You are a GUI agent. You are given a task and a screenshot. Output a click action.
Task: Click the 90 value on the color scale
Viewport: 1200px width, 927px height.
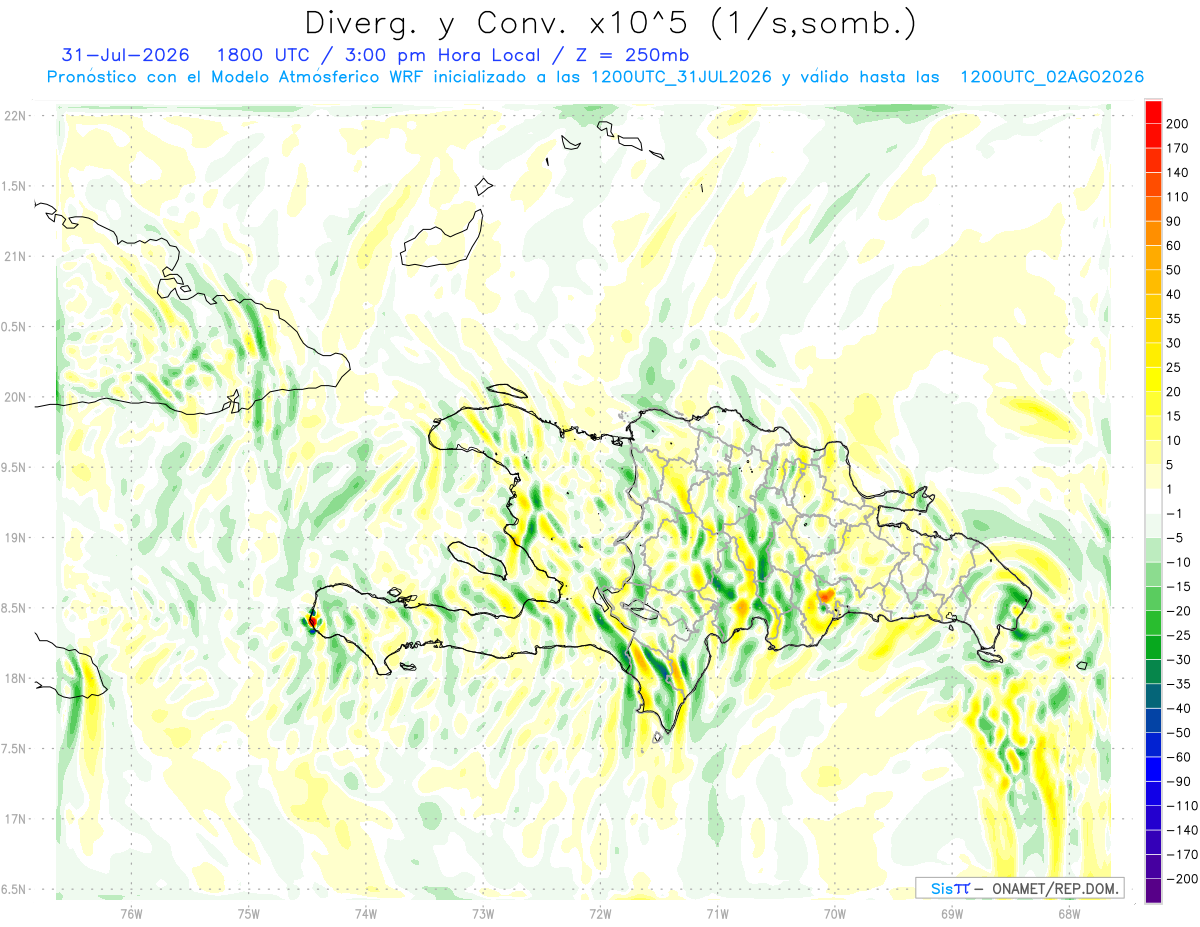coord(1173,221)
